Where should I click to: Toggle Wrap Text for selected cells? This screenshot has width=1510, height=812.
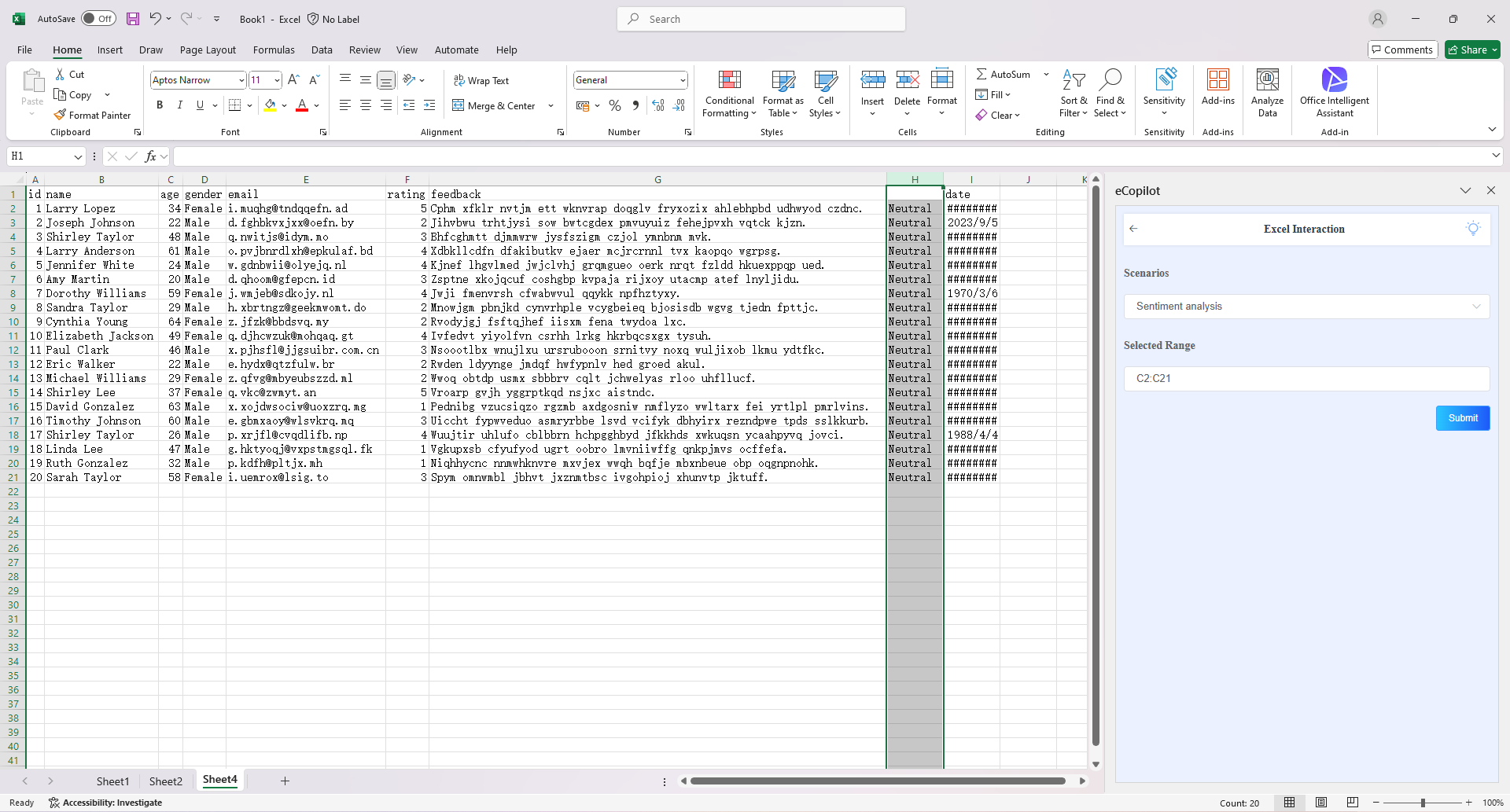pos(481,79)
